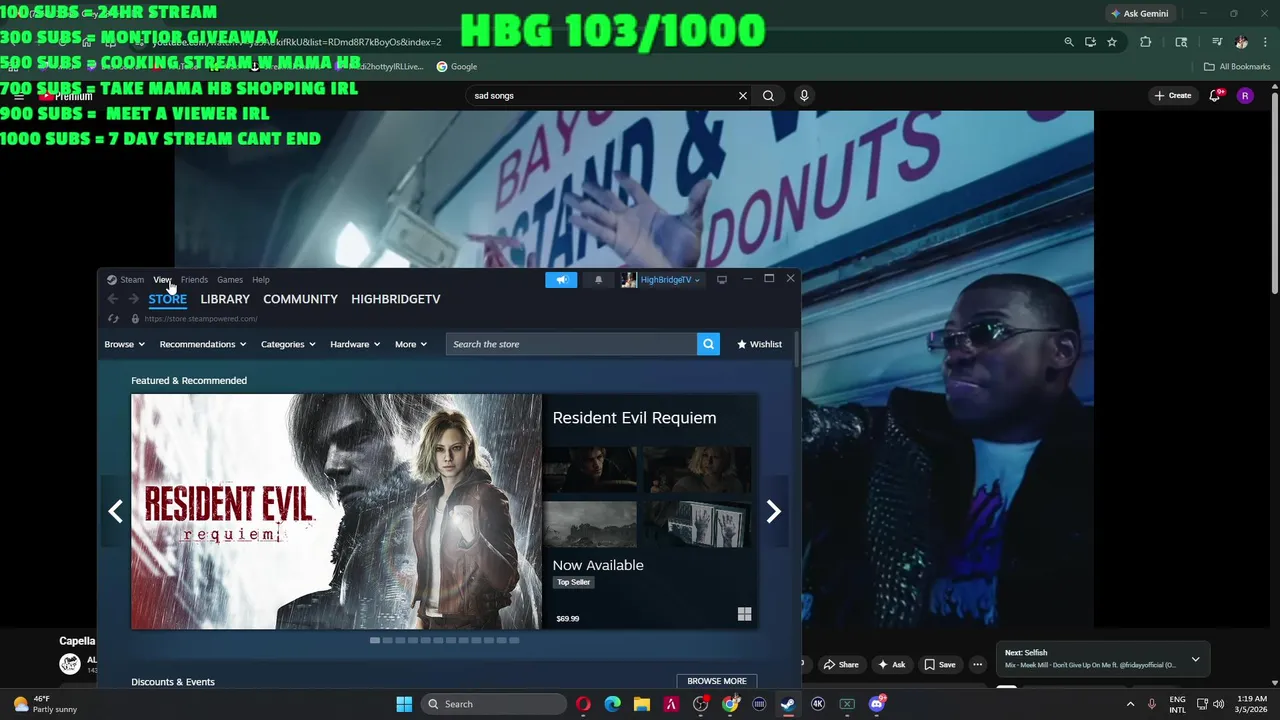Click the Steam announcements megaphone icon
Screen dimensions: 1280x720
pos(561,280)
